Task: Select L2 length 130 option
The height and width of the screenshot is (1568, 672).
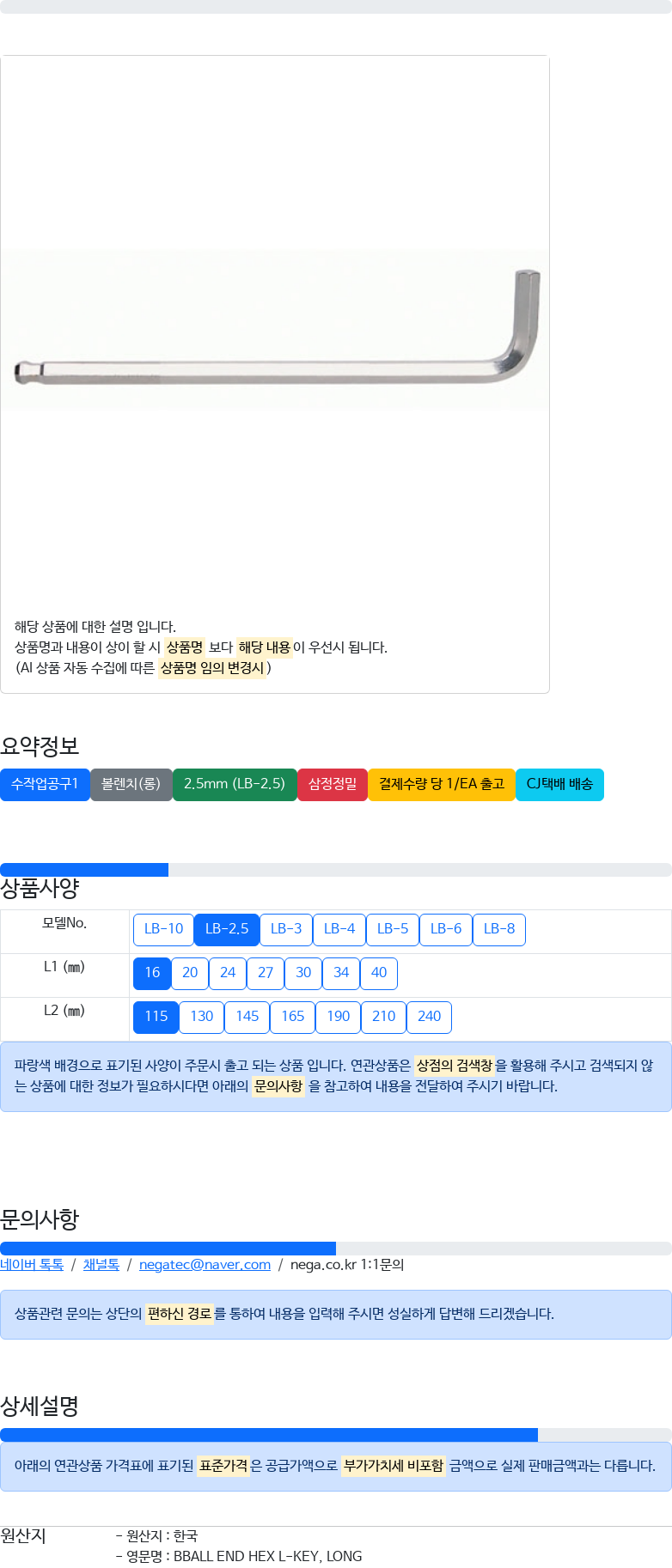Action: 202,1017
